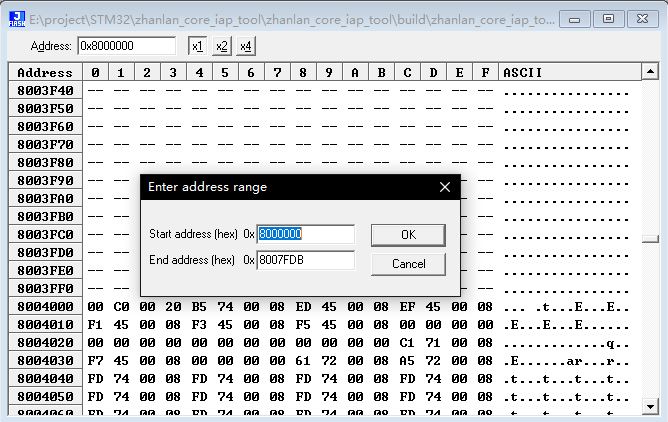Click byte EF in row 8004000
The image size is (668, 422).
point(407,307)
